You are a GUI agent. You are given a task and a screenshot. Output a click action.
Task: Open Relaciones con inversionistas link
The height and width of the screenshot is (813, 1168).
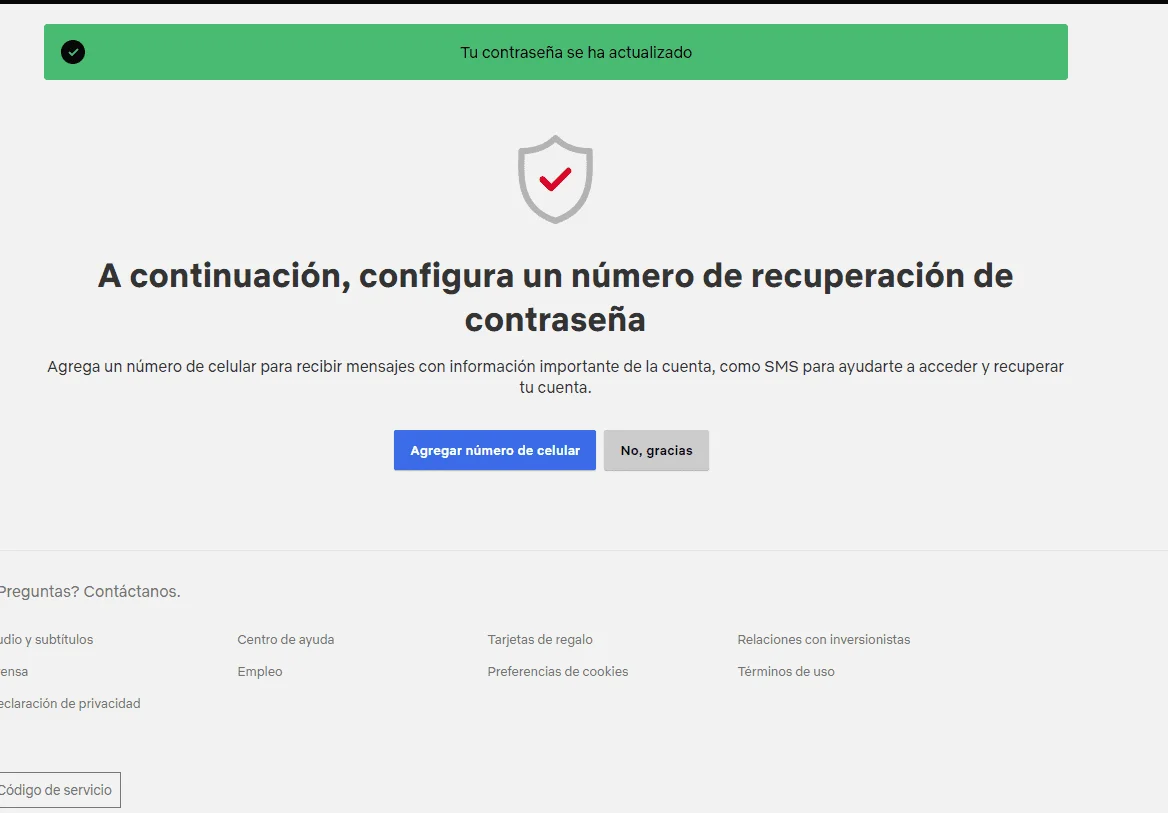[824, 639]
